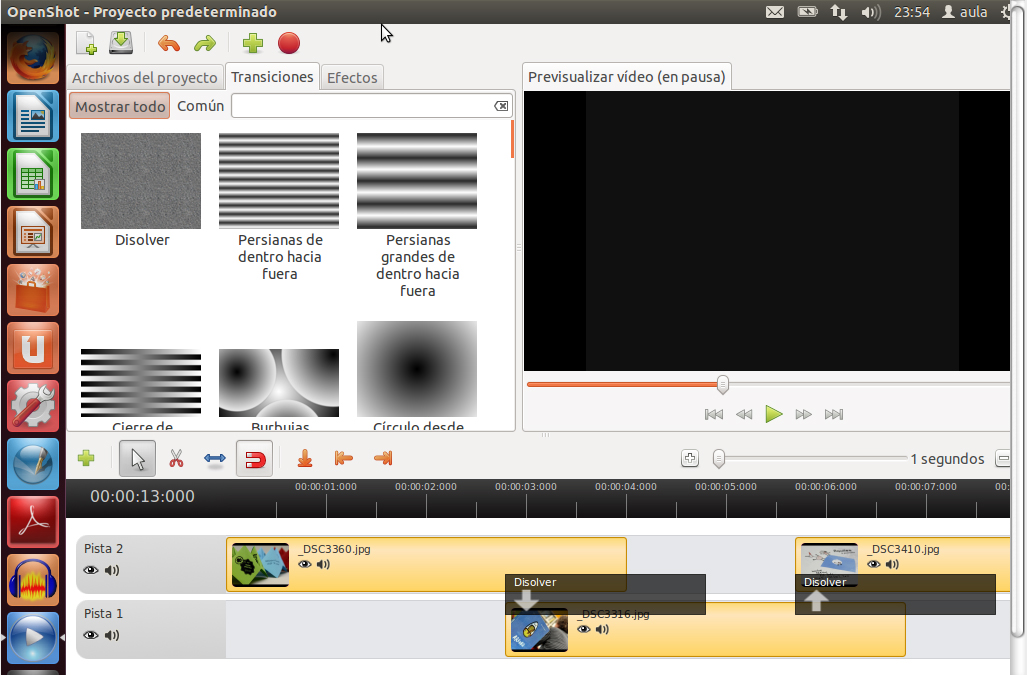Click the resize arrows tool
Image resolution: width=1027 pixels, height=675 pixels.
(x=215, y=459)
